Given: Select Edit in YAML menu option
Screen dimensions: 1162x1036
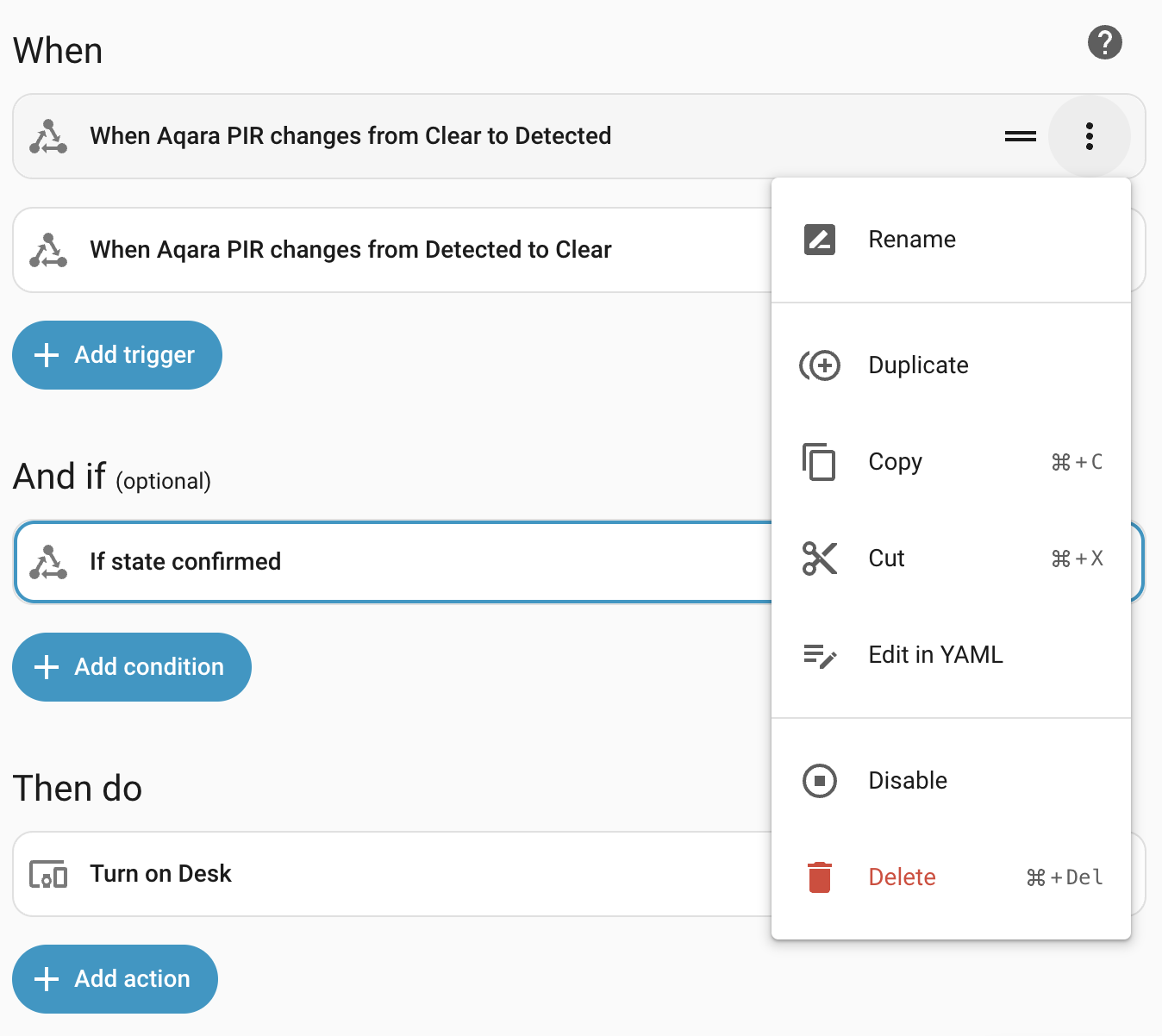Looking at the screenshot, I should coord(935,655).
